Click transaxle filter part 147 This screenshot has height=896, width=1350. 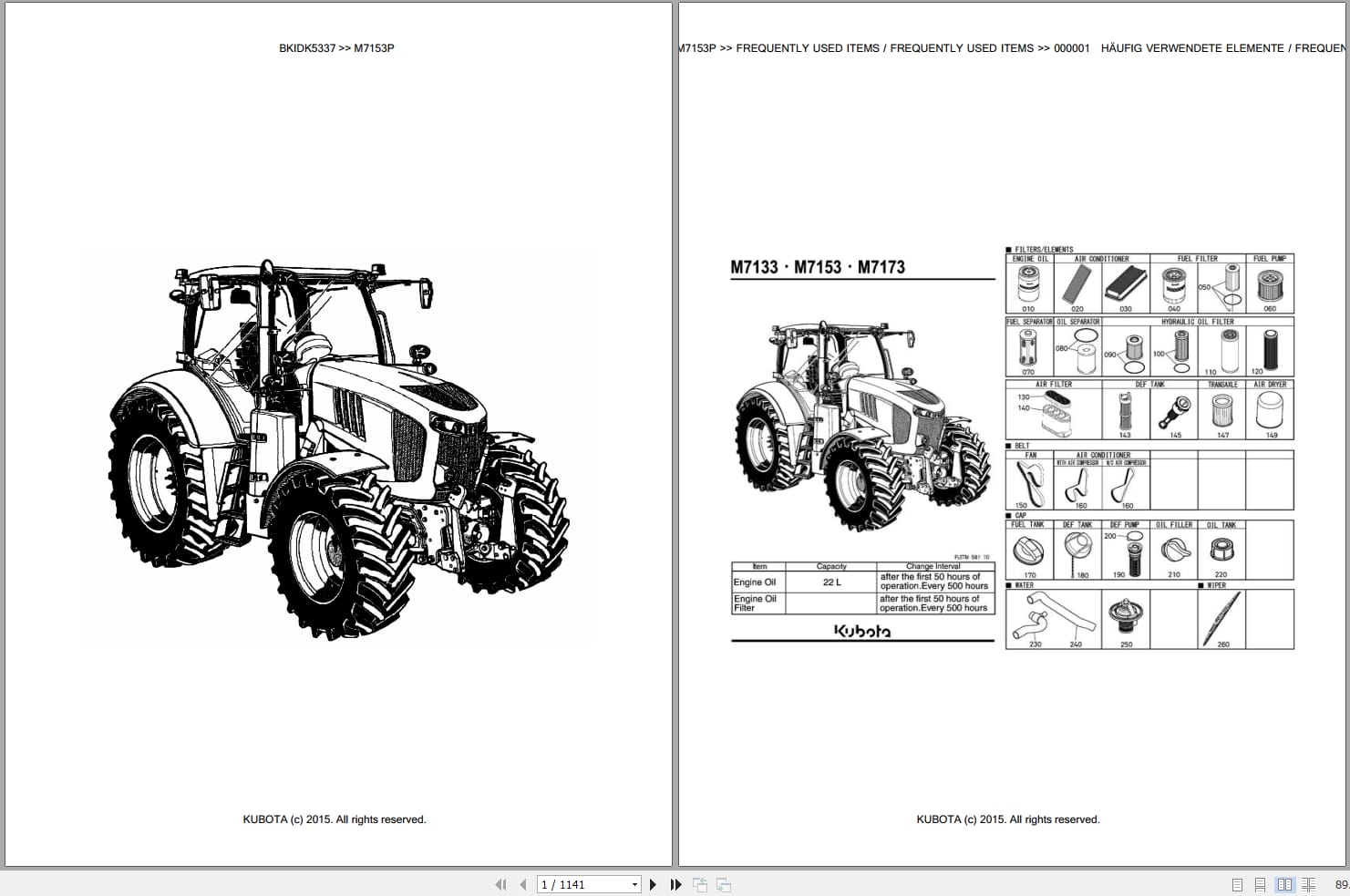point(1221,412)
